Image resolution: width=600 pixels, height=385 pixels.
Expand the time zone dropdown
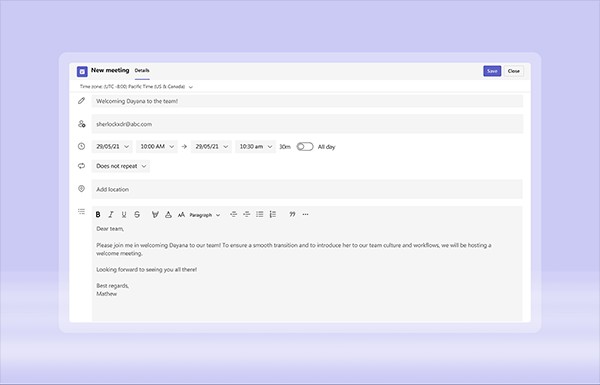(136, 87)
